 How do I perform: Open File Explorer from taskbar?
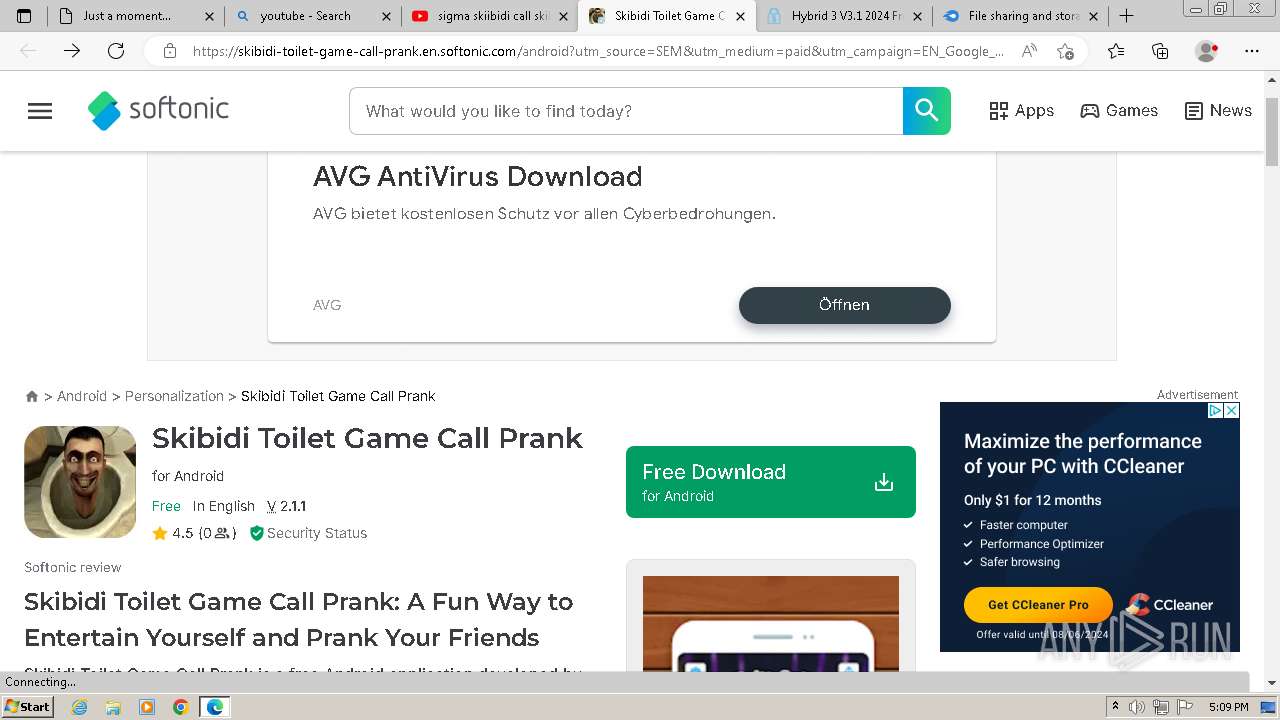click(x=113, y=707)
